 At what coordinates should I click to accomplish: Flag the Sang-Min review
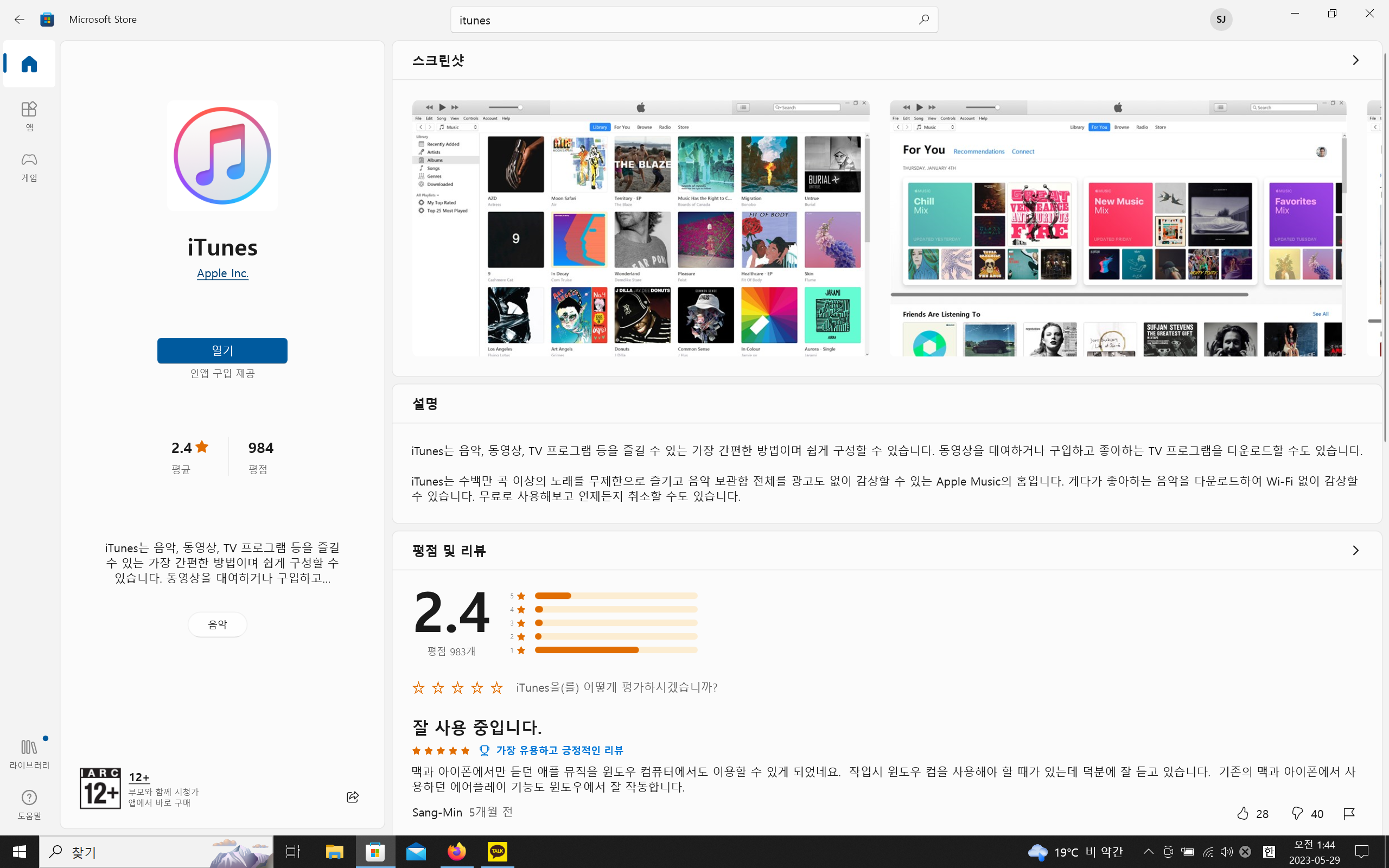(1349, 813)
